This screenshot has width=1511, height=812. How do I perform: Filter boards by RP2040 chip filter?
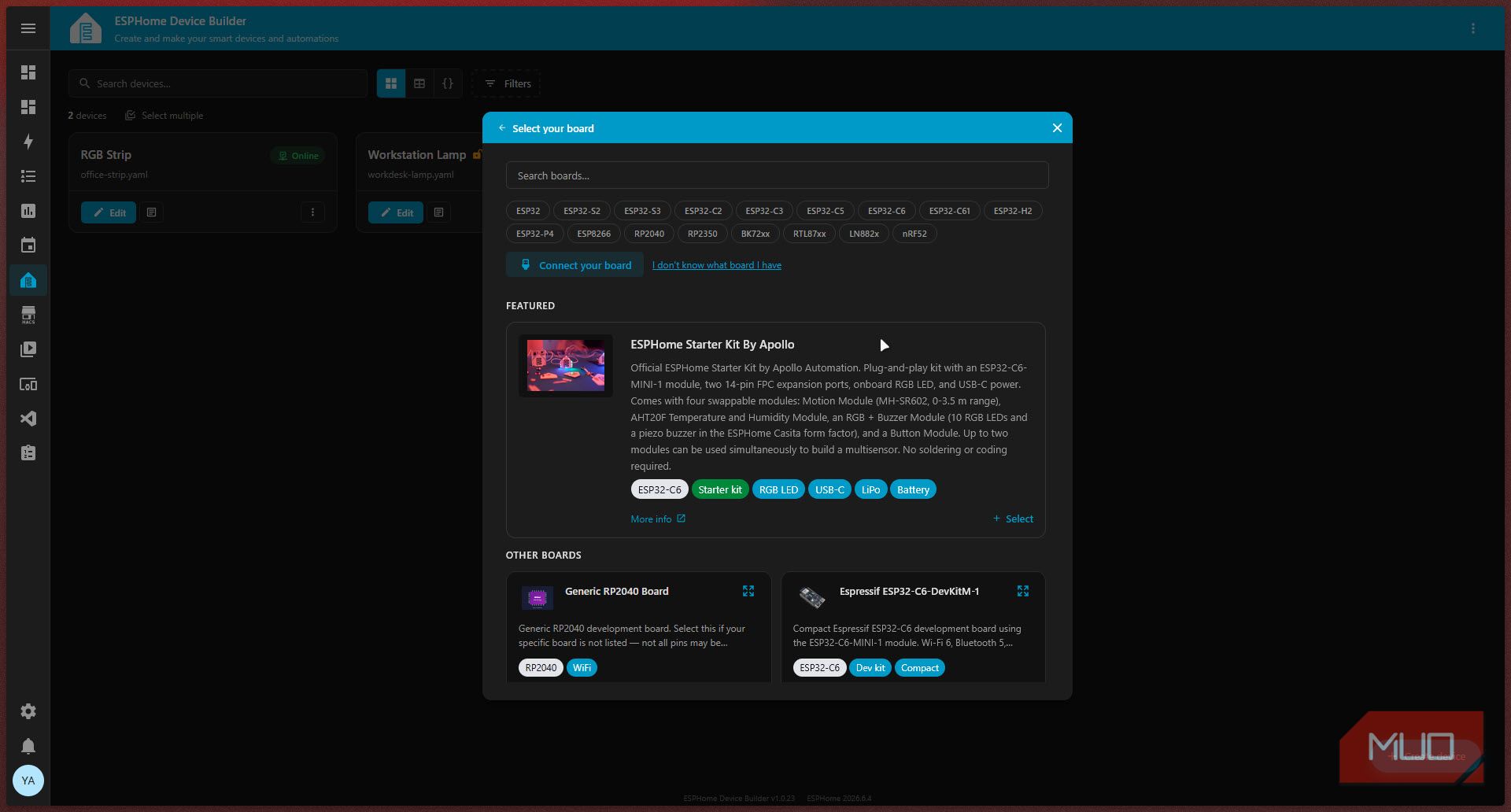[x=649, y=234]
